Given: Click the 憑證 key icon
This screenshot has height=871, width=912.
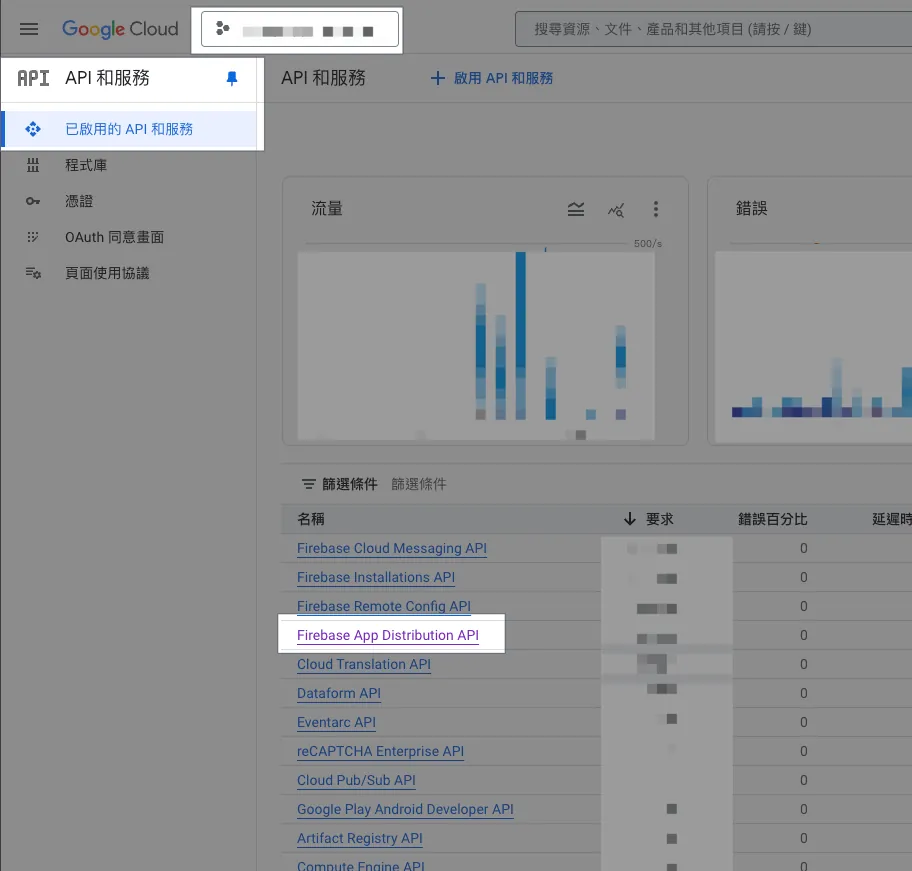Looking at the screenshot, I should (33, 201).
